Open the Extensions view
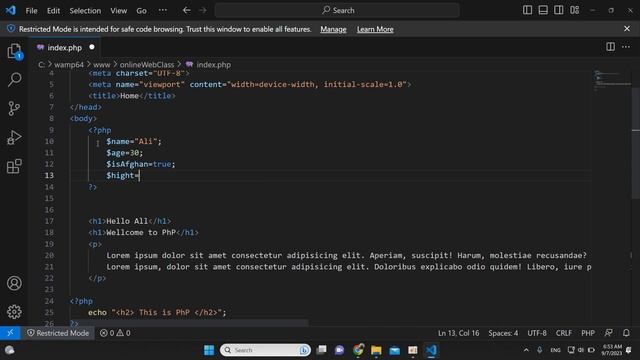Viewport: 640px width, 360px height. tap(14, 166)
